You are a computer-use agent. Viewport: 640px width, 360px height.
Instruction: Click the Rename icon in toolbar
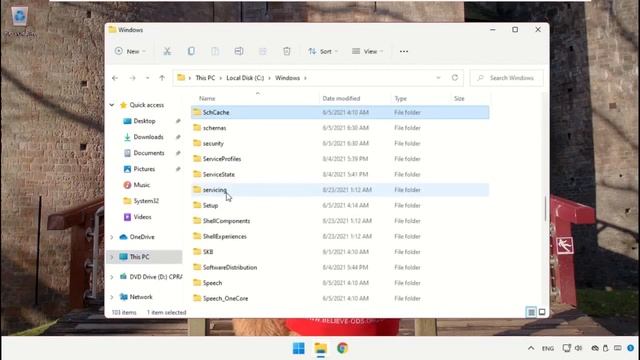point(239,51)
